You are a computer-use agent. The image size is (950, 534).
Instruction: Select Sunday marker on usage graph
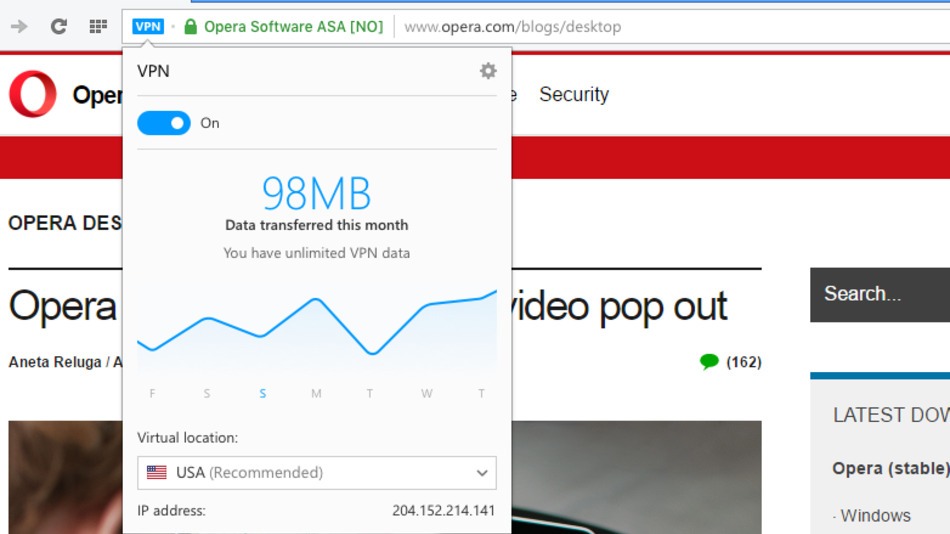[262, 393]
